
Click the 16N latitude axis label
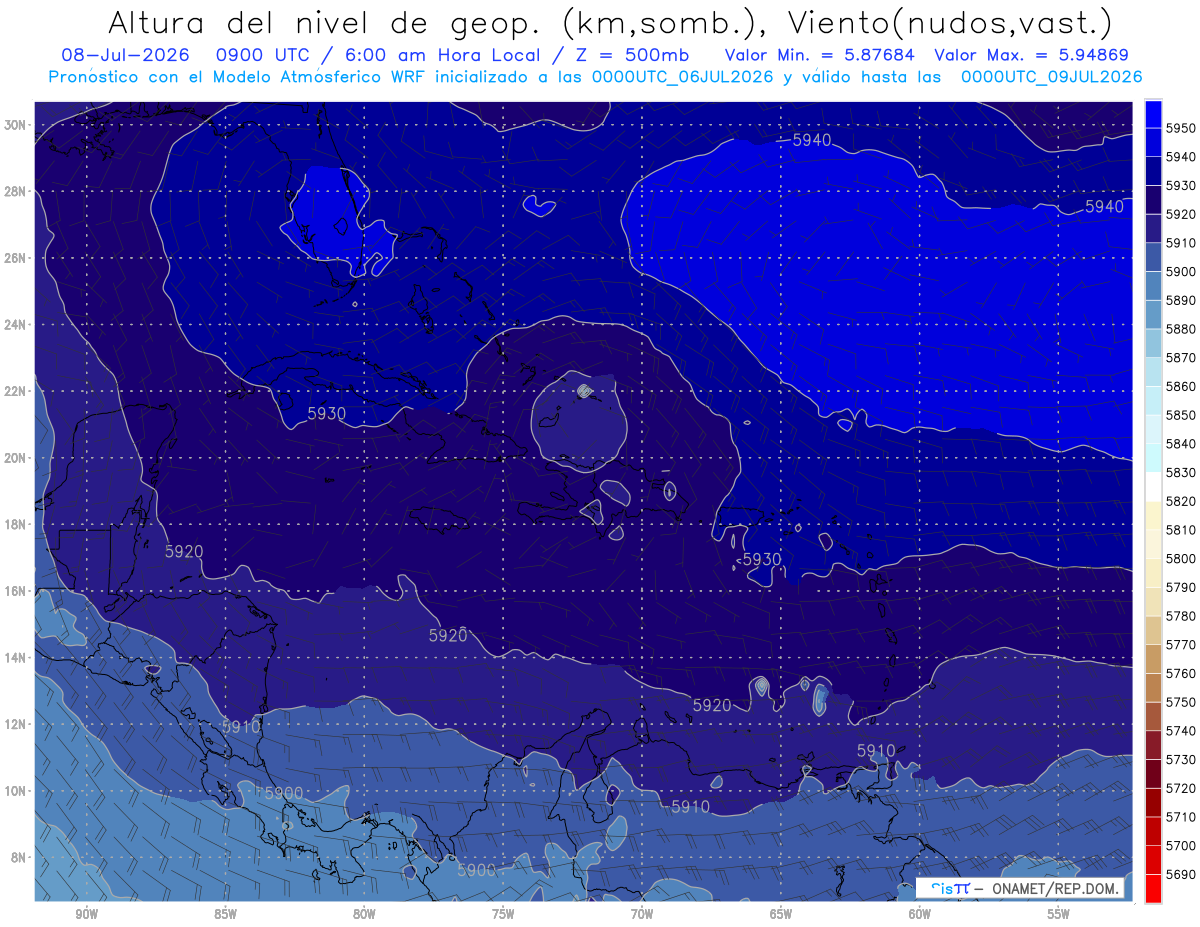[x=15, y=590]
